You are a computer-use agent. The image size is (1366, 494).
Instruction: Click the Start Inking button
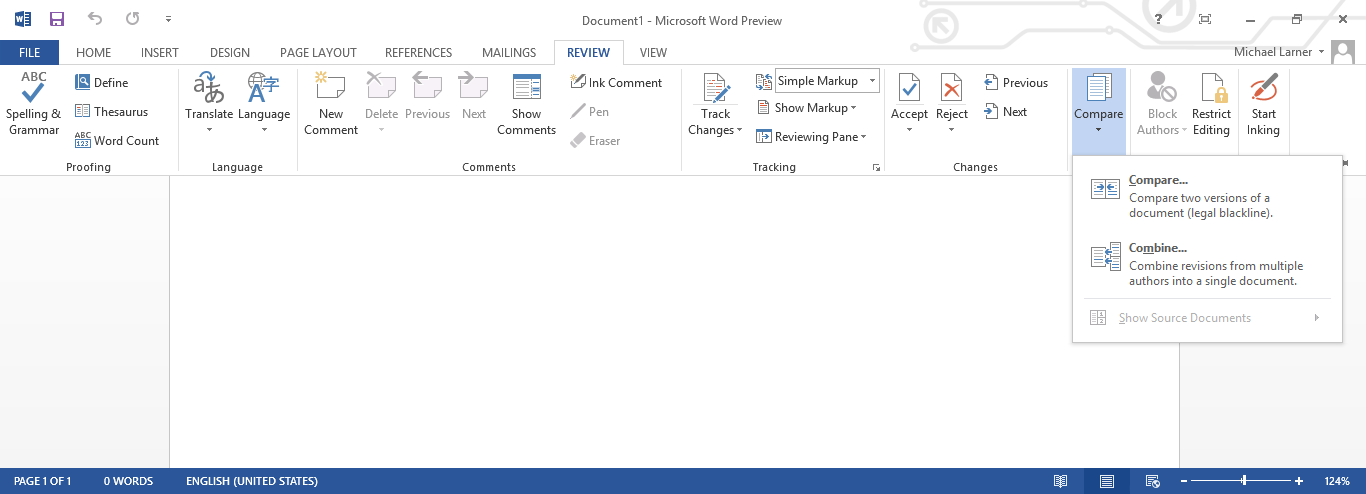[x=1263, y=104]
